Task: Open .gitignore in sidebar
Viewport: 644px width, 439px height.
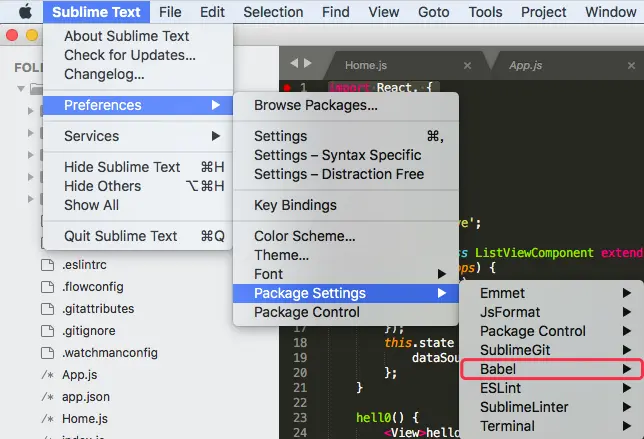Action: pos(89,331)
